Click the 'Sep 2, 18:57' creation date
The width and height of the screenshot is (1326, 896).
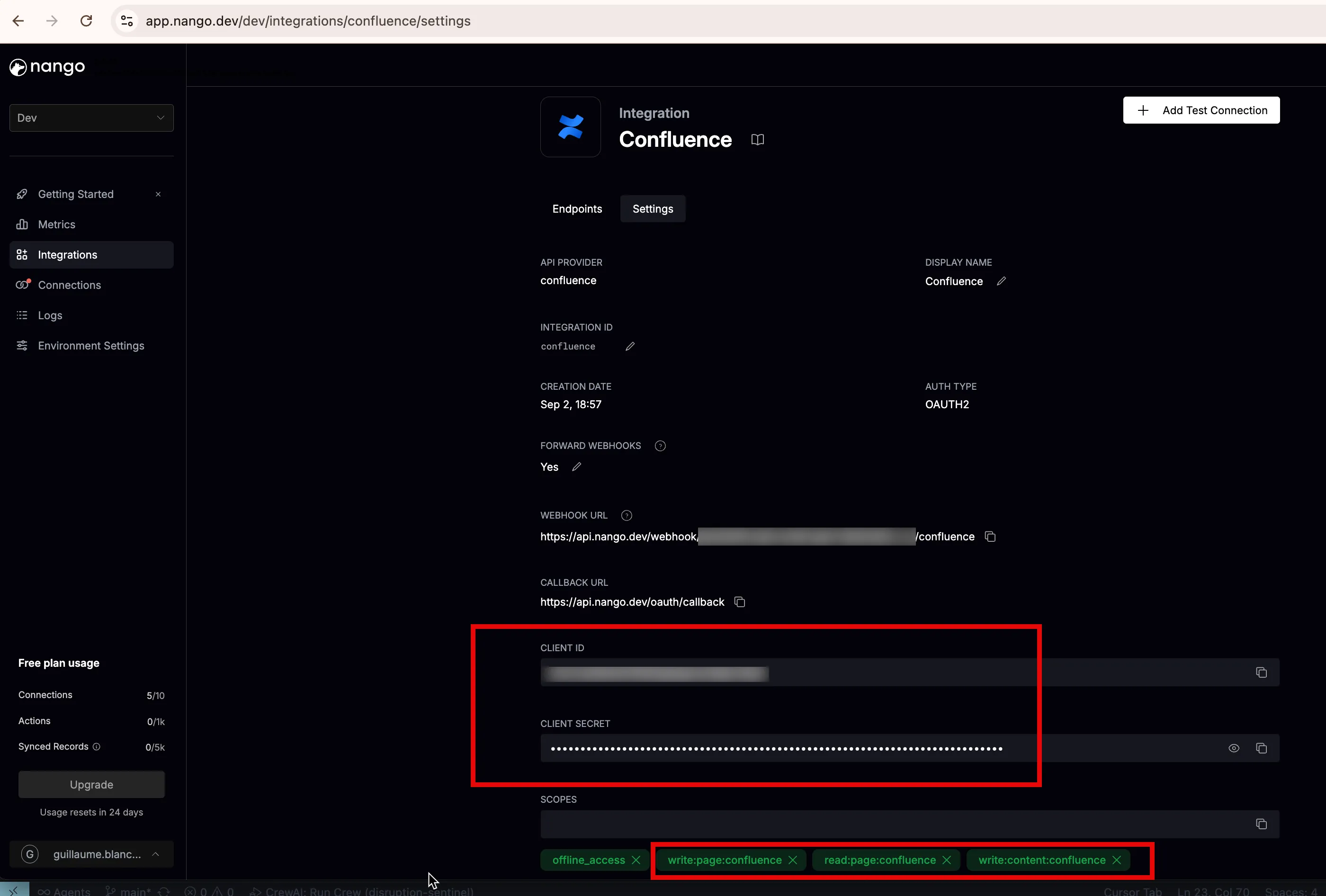[x=571, y=404]
